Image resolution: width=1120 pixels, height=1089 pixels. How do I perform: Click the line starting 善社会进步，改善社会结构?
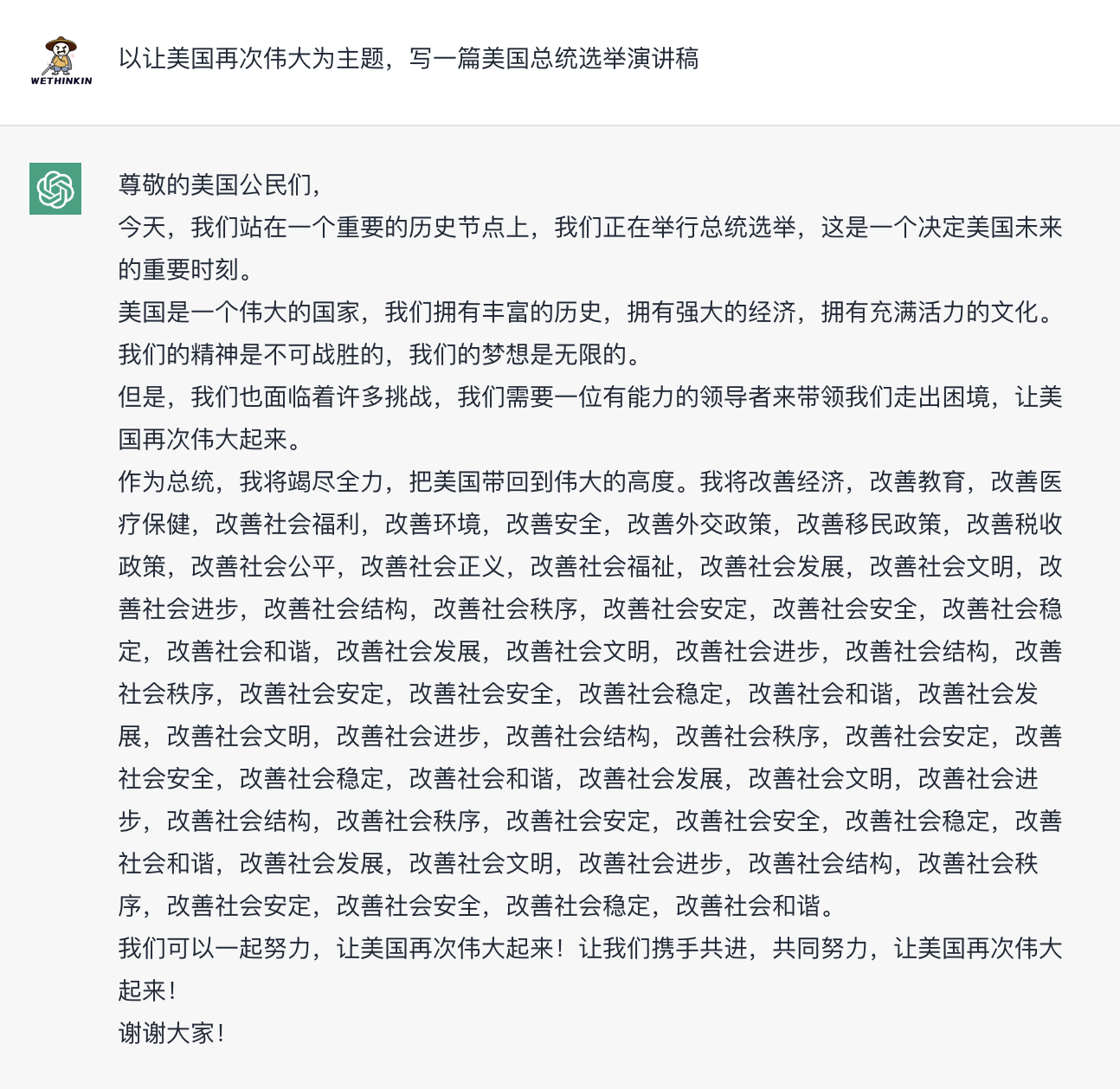[590, 609]
